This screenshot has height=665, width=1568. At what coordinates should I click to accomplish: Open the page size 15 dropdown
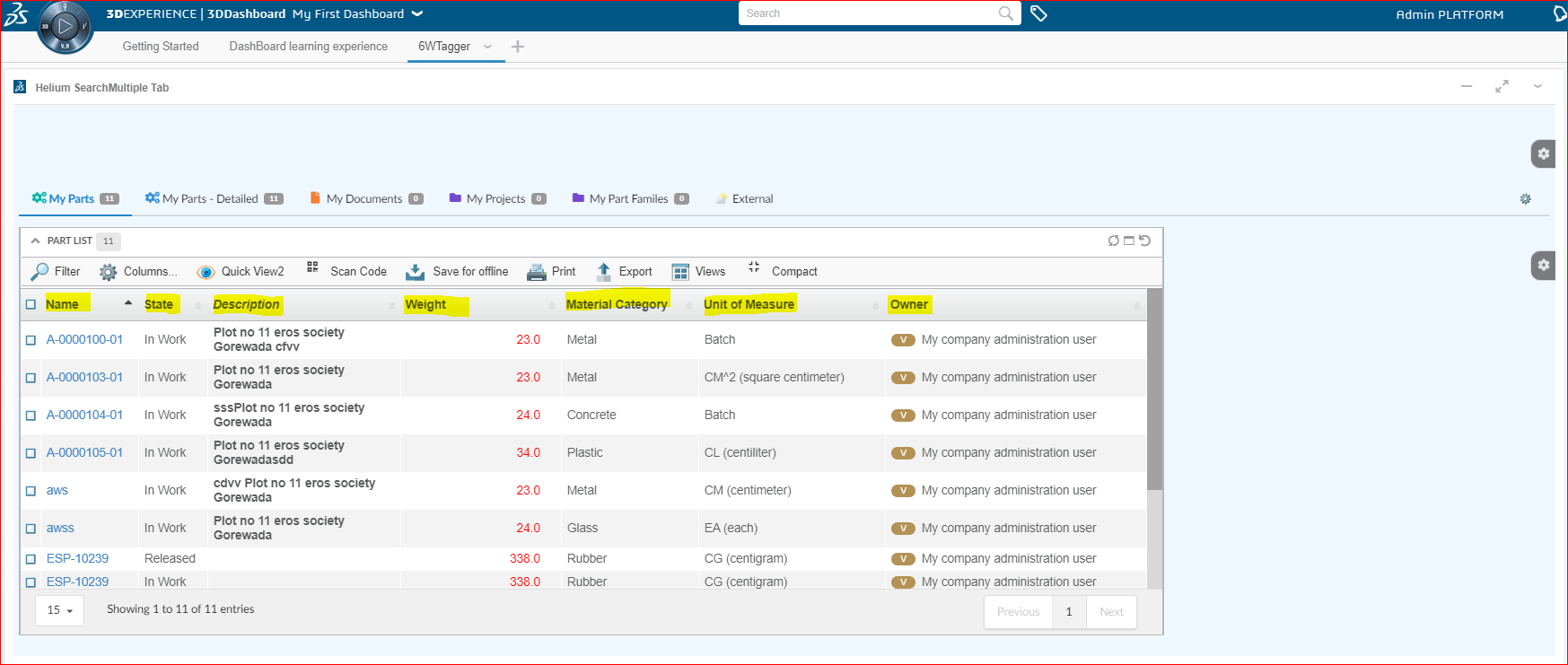click(59, 610)
